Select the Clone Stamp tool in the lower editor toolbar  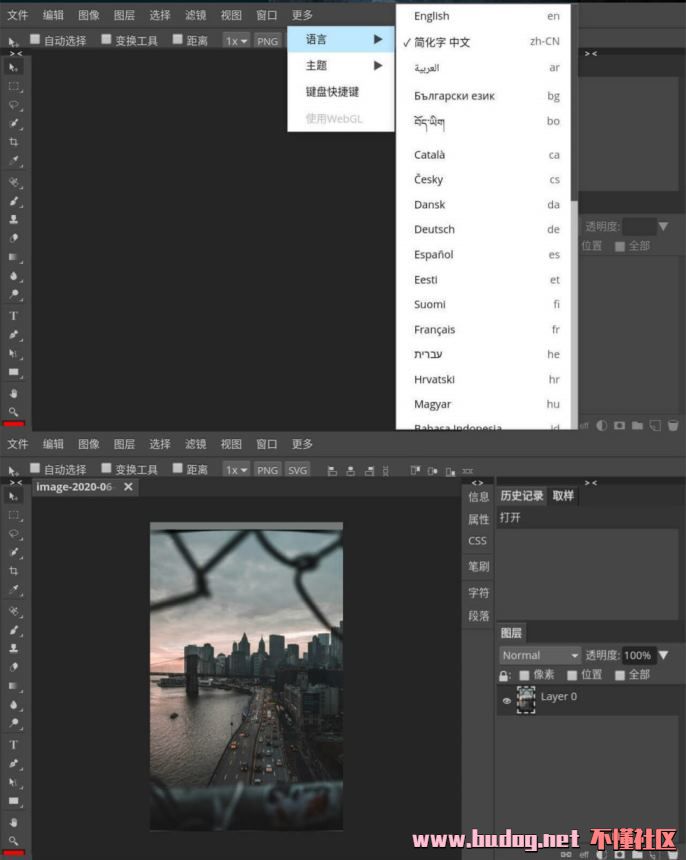point(14,648)
